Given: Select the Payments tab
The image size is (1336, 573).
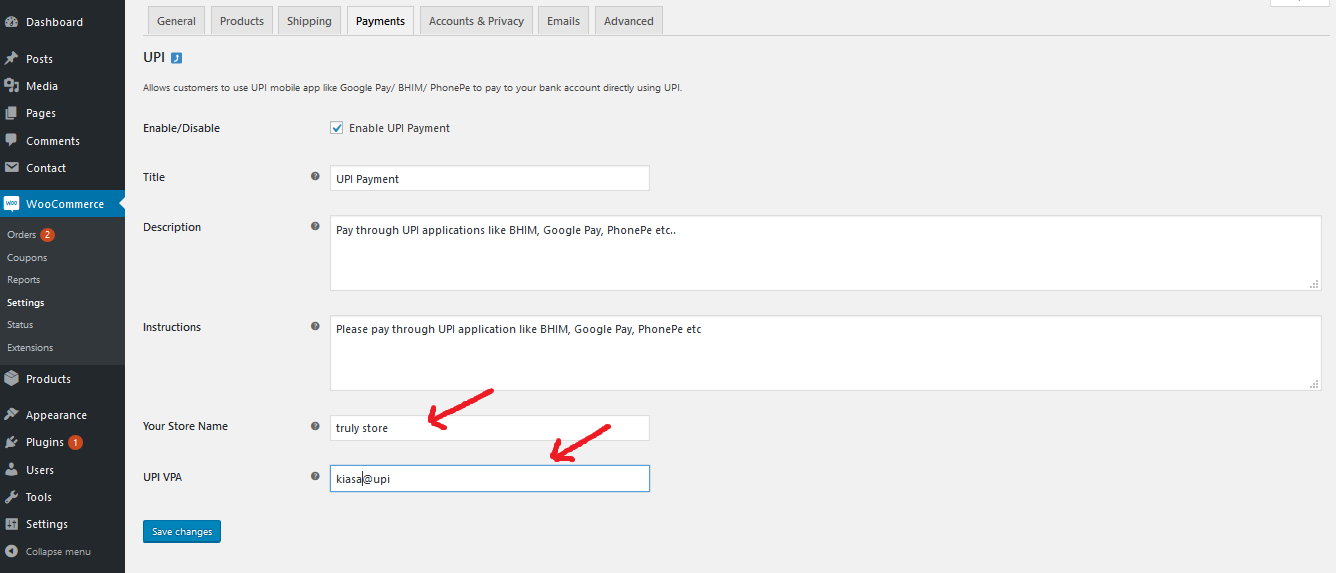Looking at the screenshot, I should [x=380, y=21].
